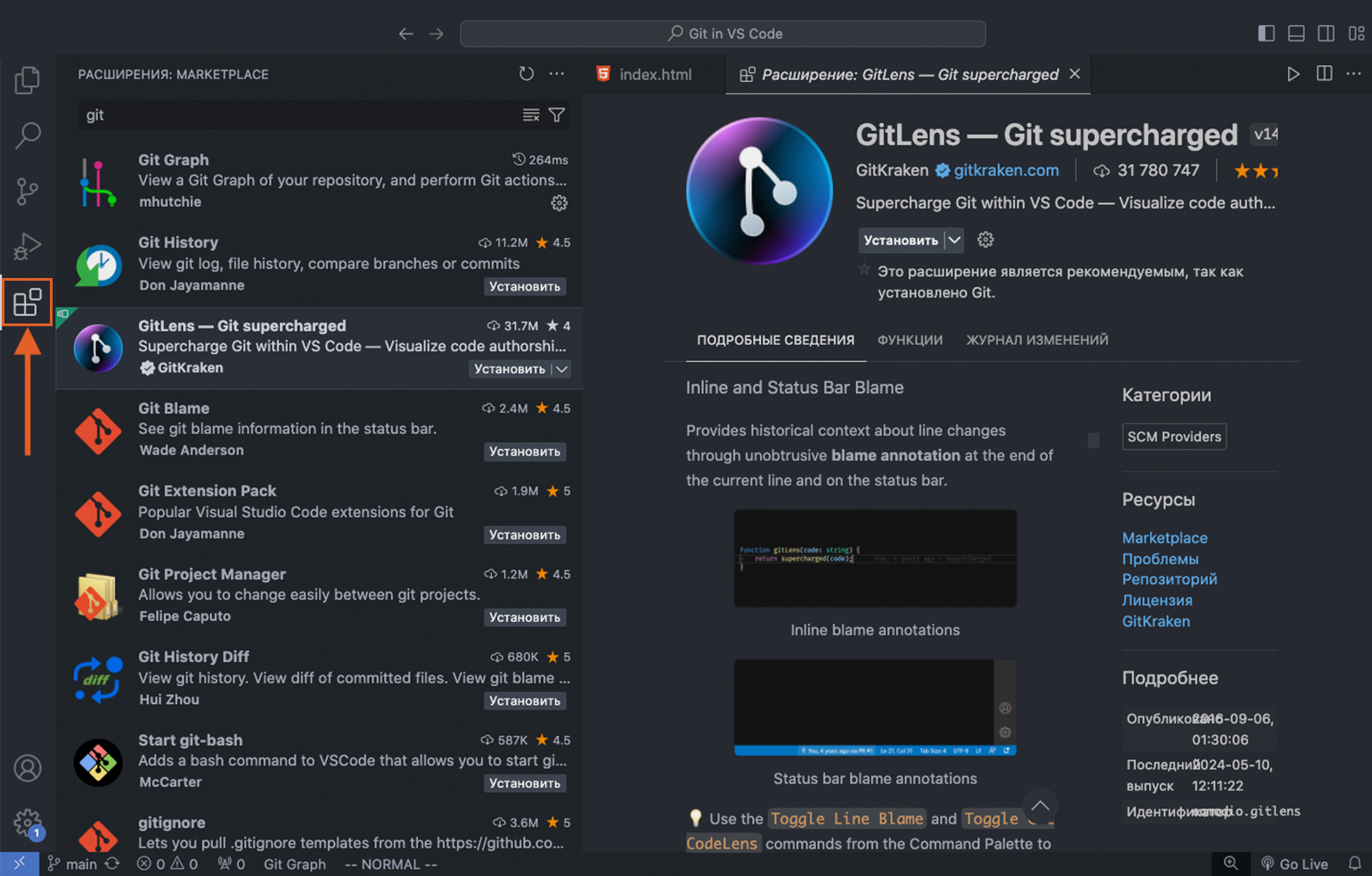
Task: Synchronize changes icon in status bar
Action: [x=112, y=864]
